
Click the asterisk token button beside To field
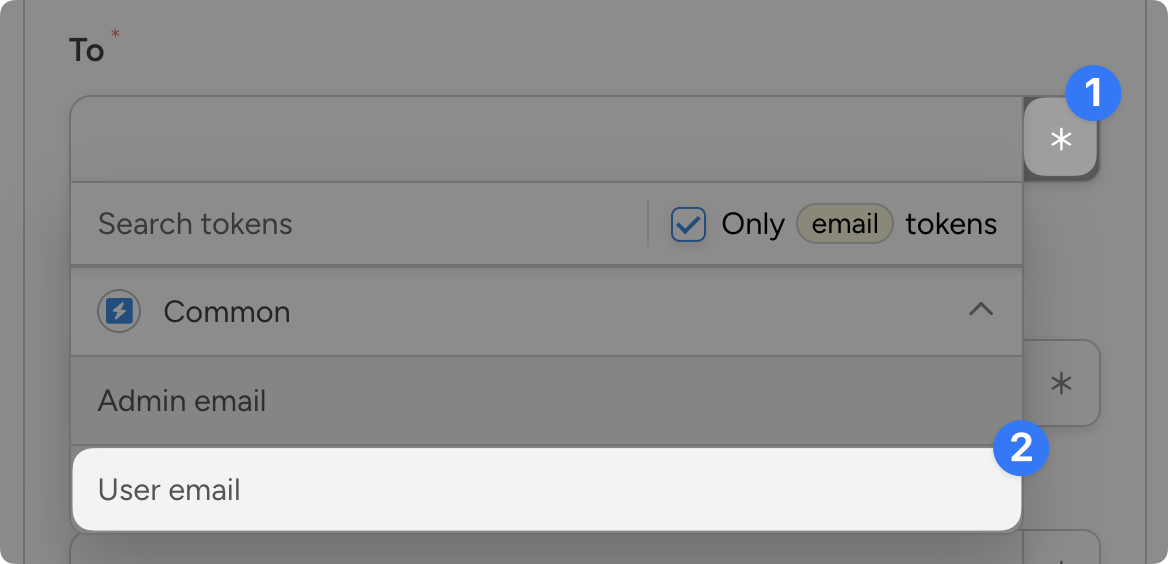[x=1060, y=139]
